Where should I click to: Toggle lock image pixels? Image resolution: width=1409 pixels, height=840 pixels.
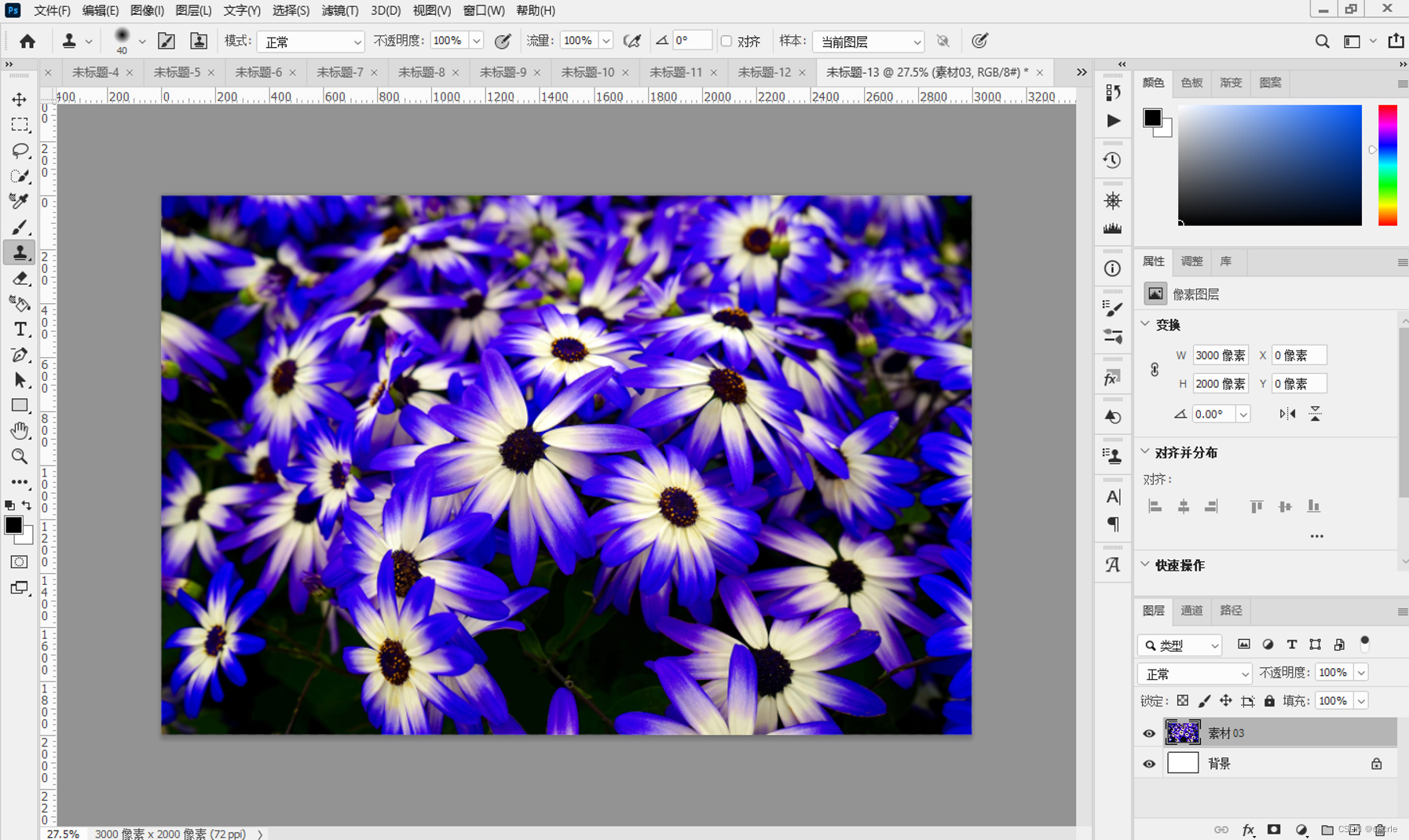pyautogui.click(x=1204, y=701)
